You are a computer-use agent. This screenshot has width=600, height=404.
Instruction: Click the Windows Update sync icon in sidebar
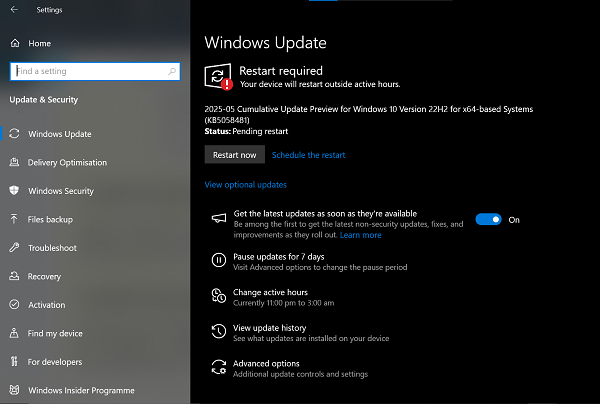click(14, 134)
